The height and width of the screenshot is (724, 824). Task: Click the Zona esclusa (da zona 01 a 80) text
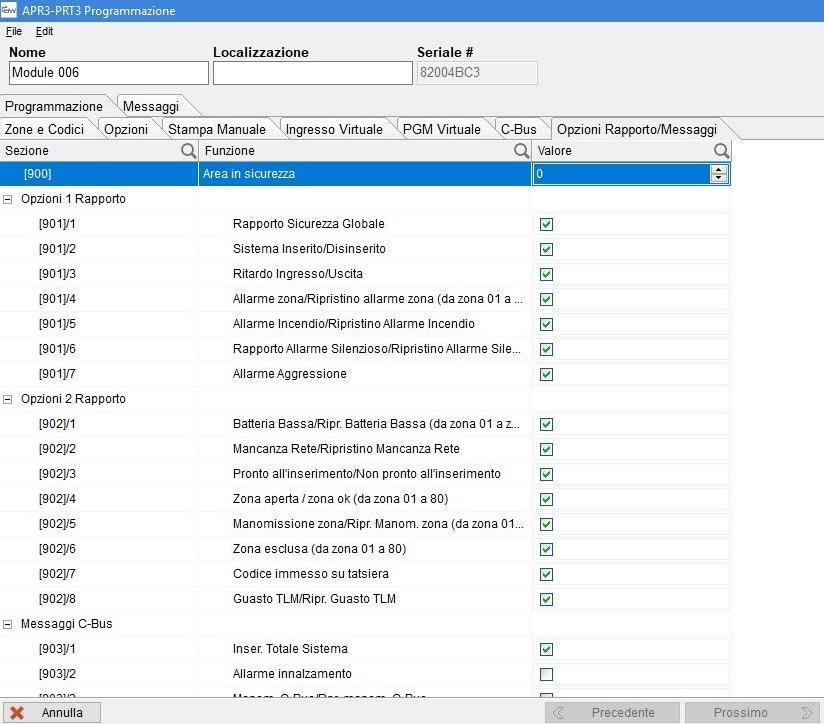(320, 549)
